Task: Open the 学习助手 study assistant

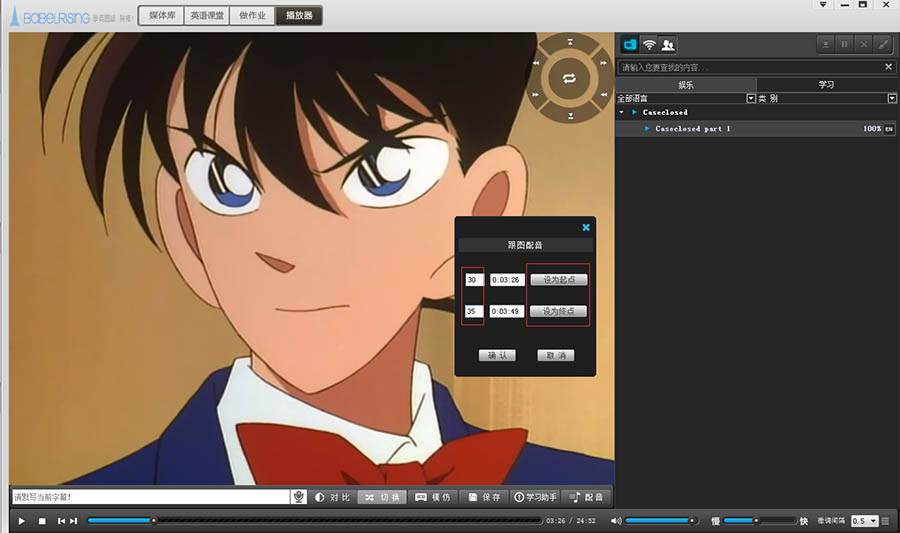Action: tap(535, 497)
